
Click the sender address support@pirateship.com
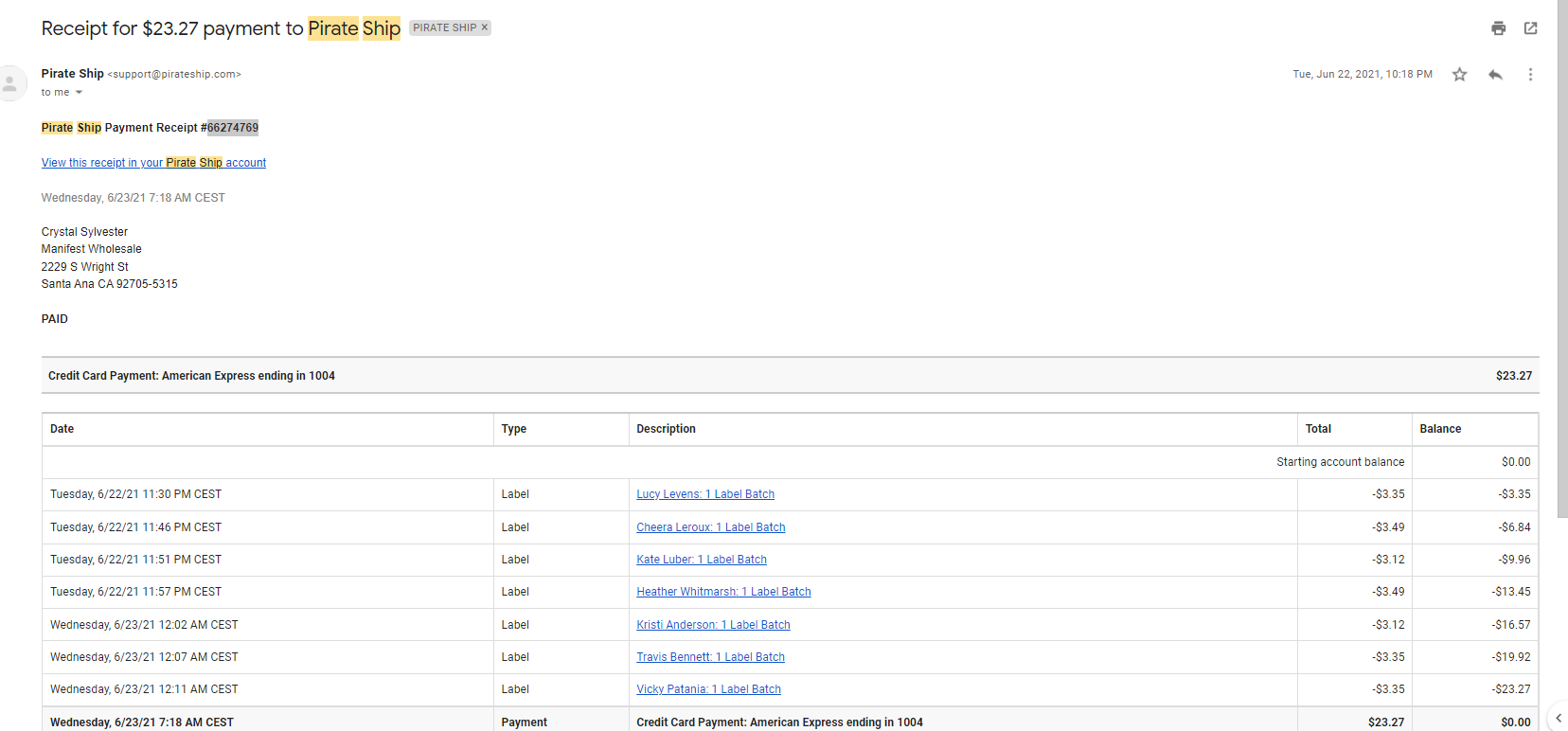pos(174,74)
